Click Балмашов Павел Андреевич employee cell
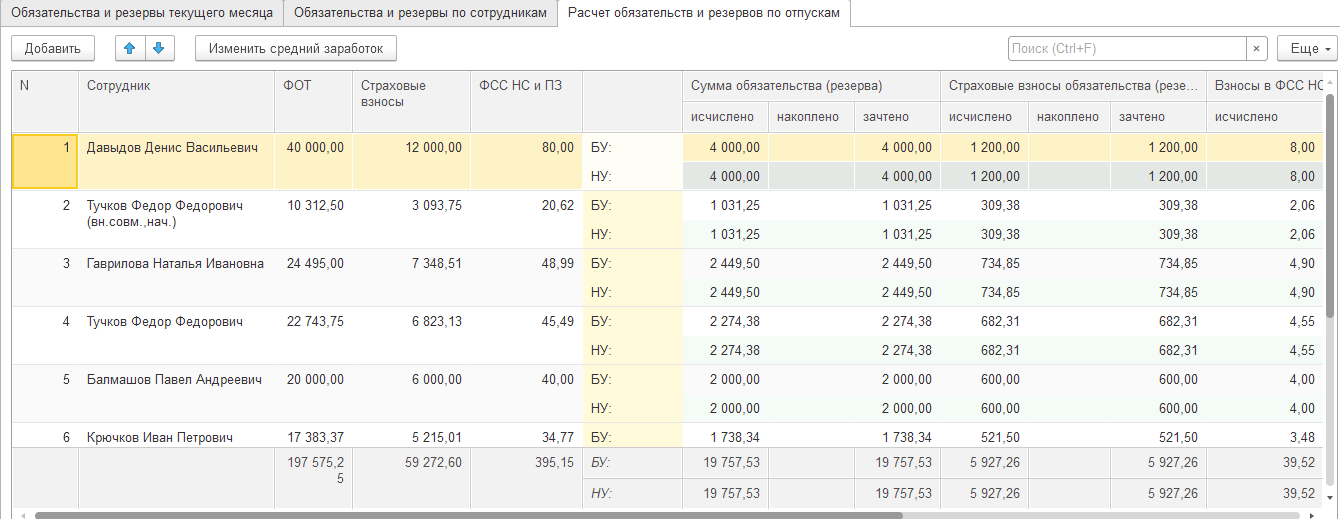 (x=174, y=380)
